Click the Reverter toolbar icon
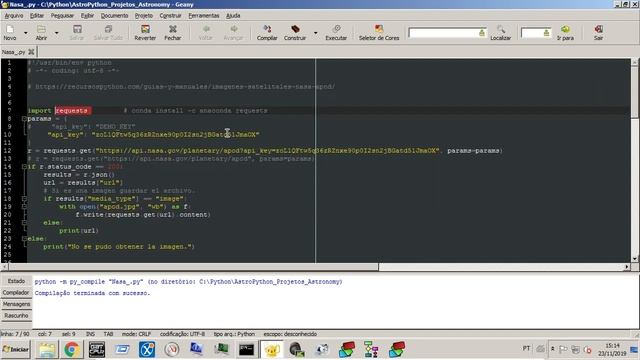The width and height of the screenshot is (640, 360). click(145, 32)
